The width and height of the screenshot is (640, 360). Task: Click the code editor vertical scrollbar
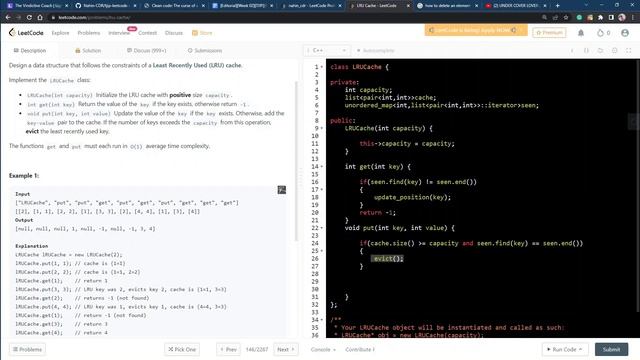point(638,186)
